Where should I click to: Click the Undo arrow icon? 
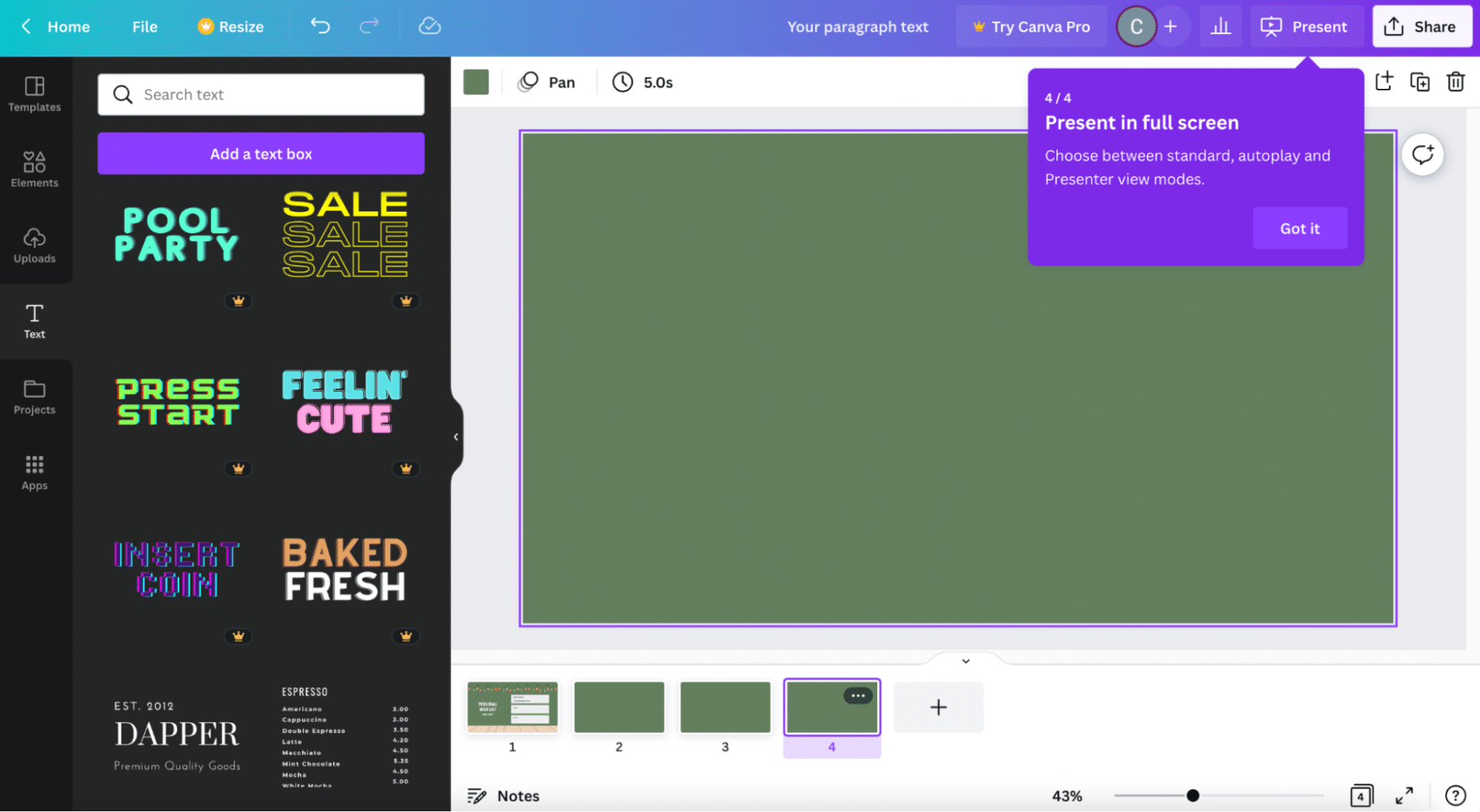pos(320,26)
